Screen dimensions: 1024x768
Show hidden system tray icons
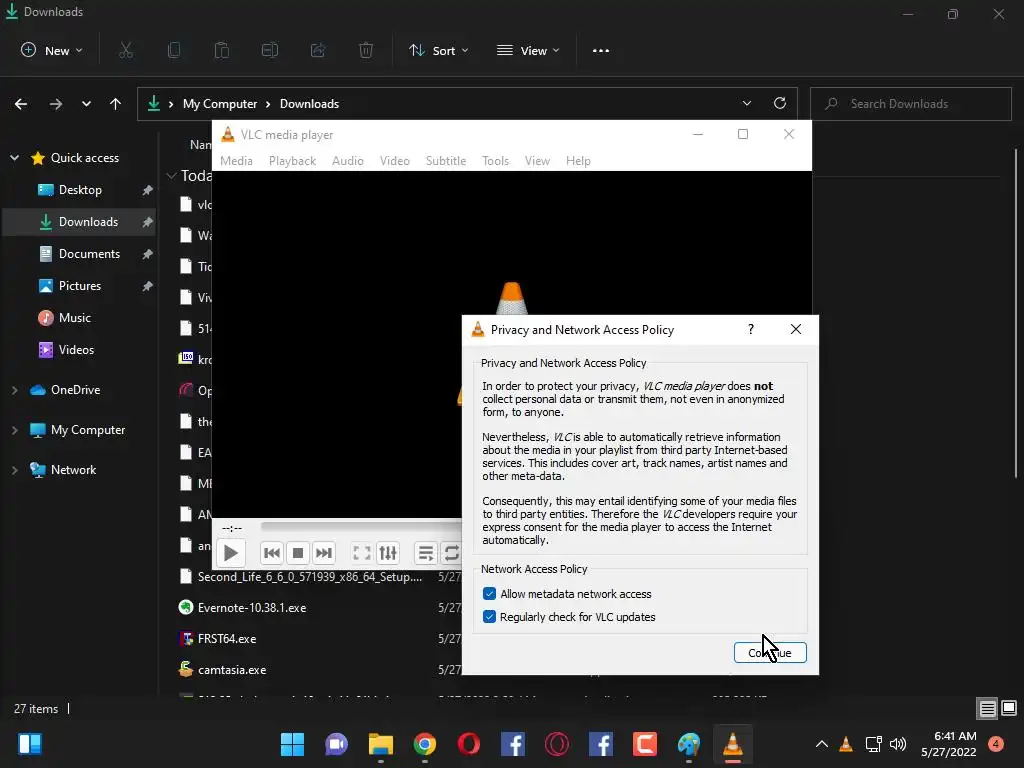pos(822,744)
